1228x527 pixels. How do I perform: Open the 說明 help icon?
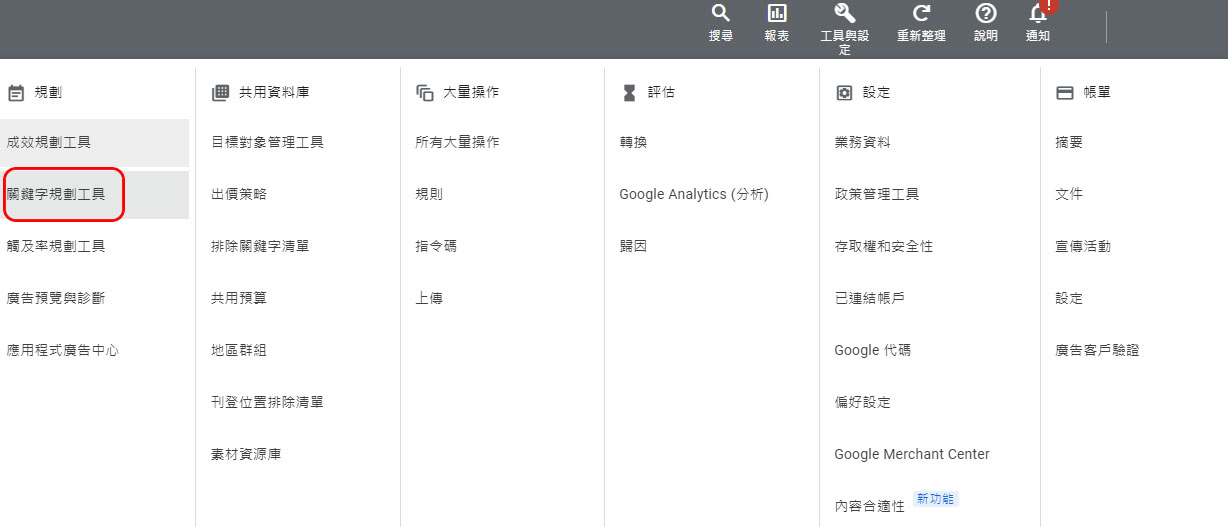[986, 14]
